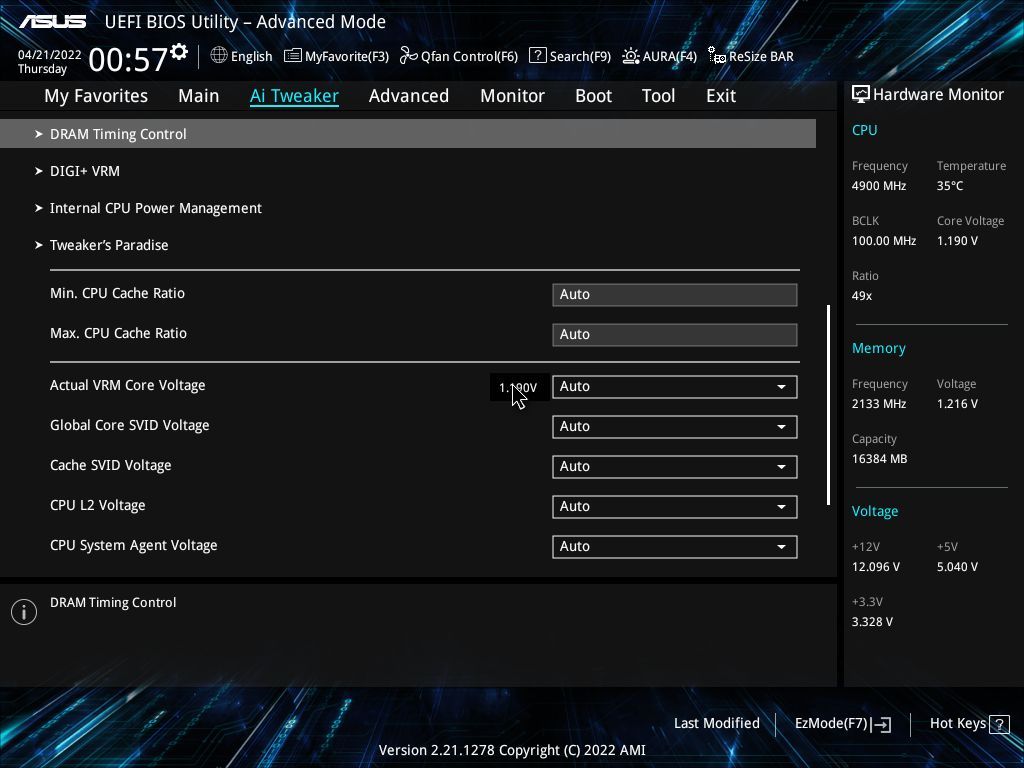Click ReSize BAR label
The image size is (1024, 768).
click(x=761, y=57)
